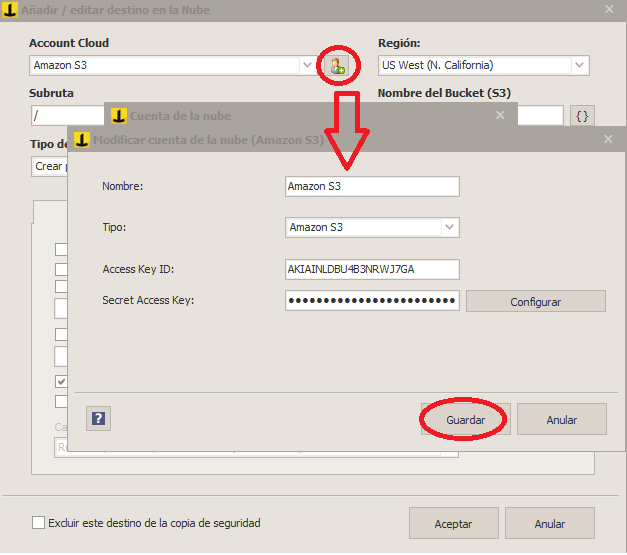Image resolution: width=627 pixels, height=555 pixels.
Task: Click the Configurar button
Action: click(536, 301)
